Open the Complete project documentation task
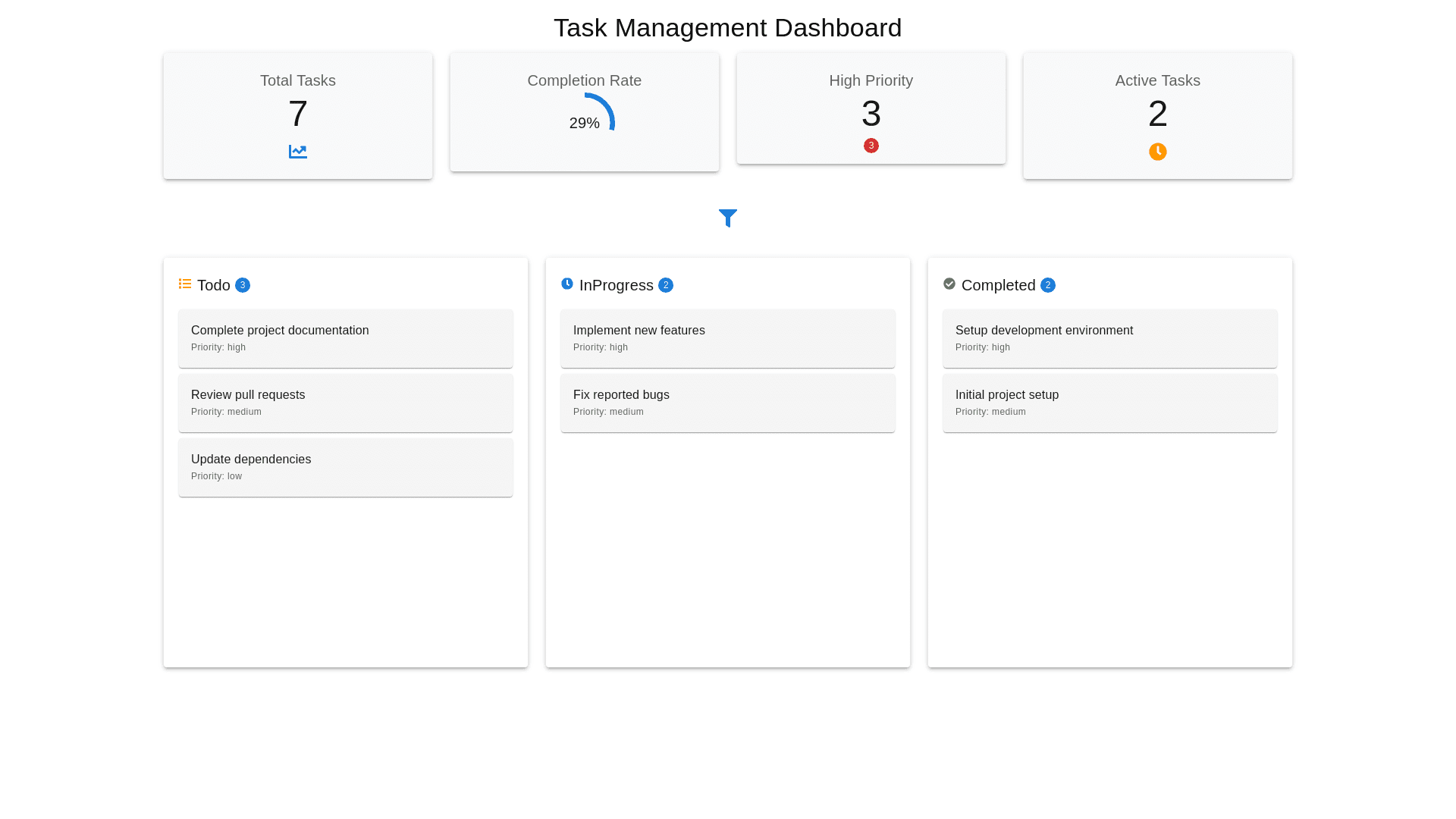The image size is (1456, 819). click(x=345, y=338)
